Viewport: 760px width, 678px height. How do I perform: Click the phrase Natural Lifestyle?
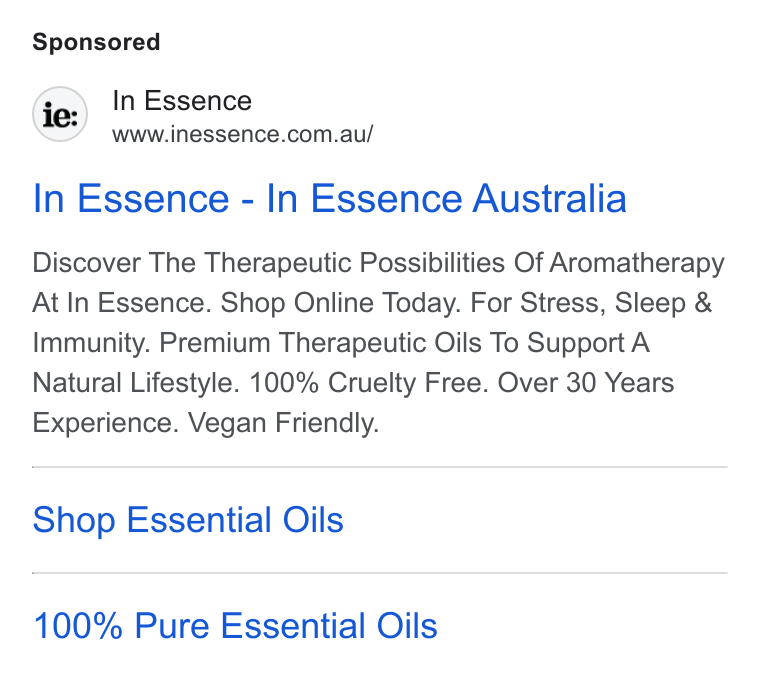click(x=136, y=383)
